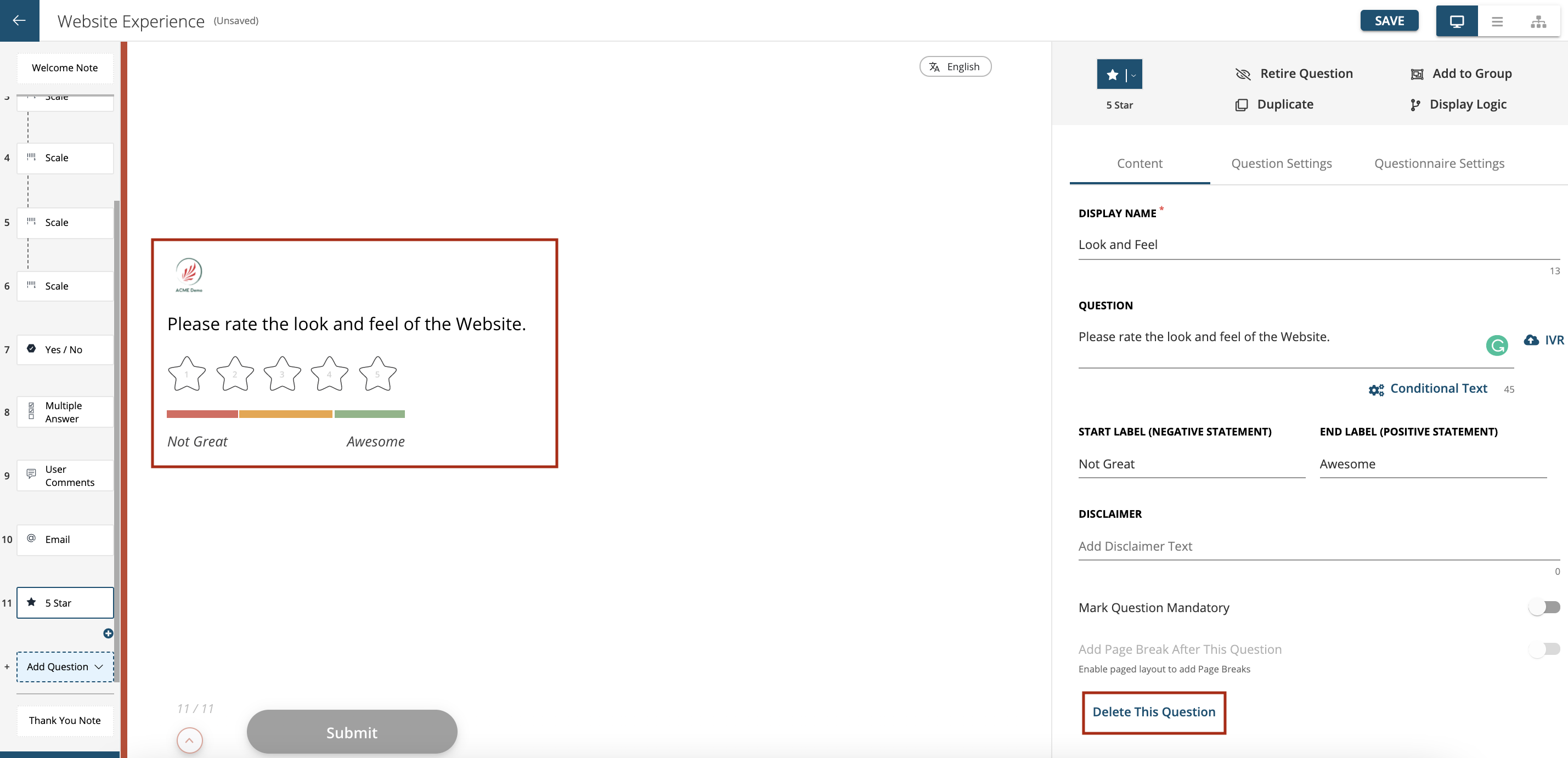Click Delete This Question button
The height and width of the screenshot is (758, 1568).
1154,711
